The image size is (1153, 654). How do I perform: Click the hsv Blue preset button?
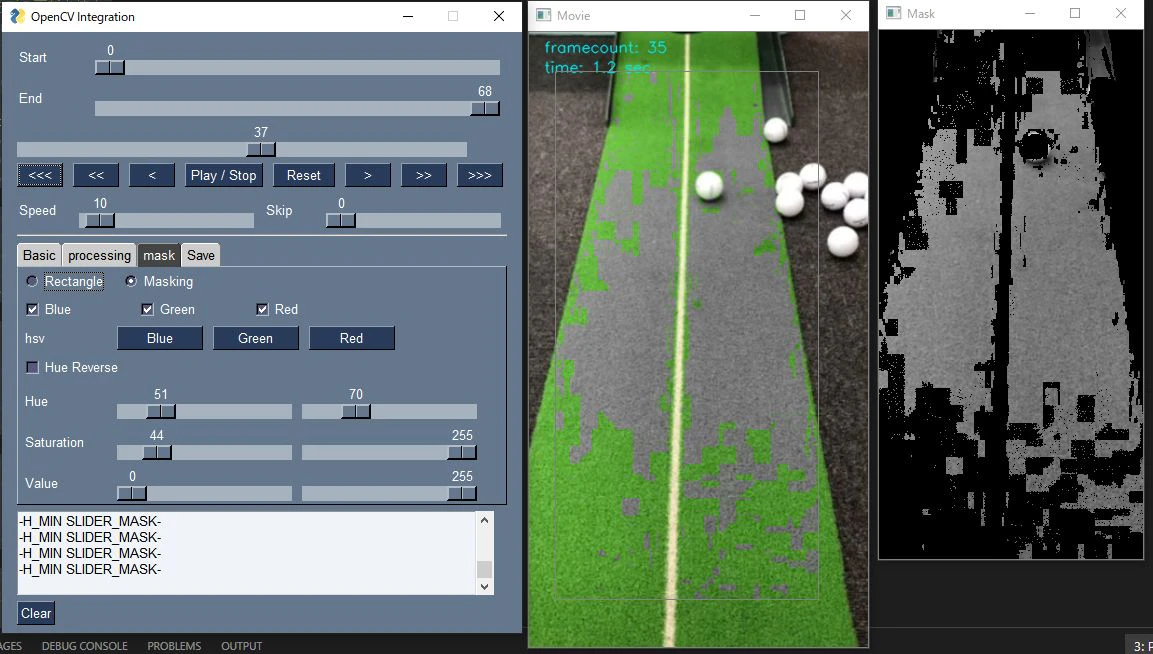(x=160, y=338)
